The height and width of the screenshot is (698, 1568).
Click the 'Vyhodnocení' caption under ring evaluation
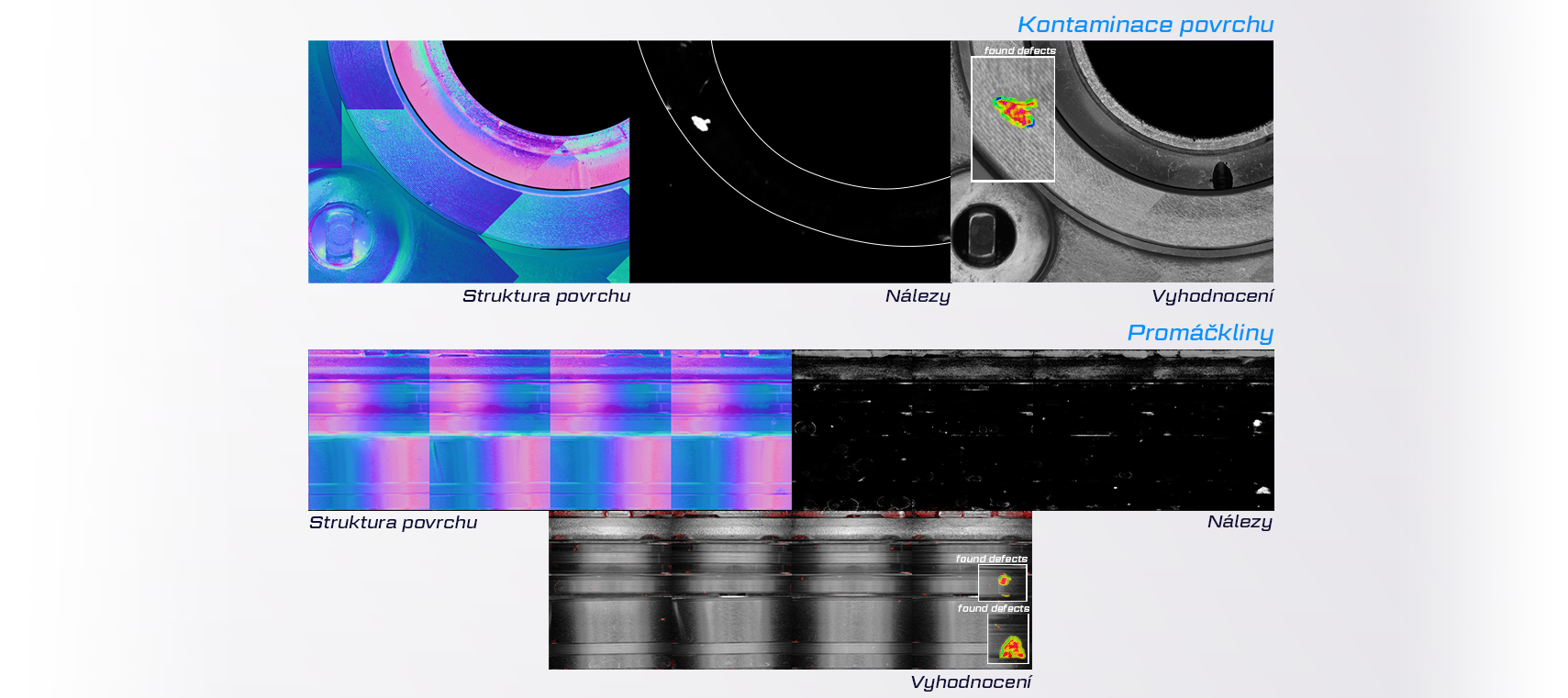(1212, 296)
